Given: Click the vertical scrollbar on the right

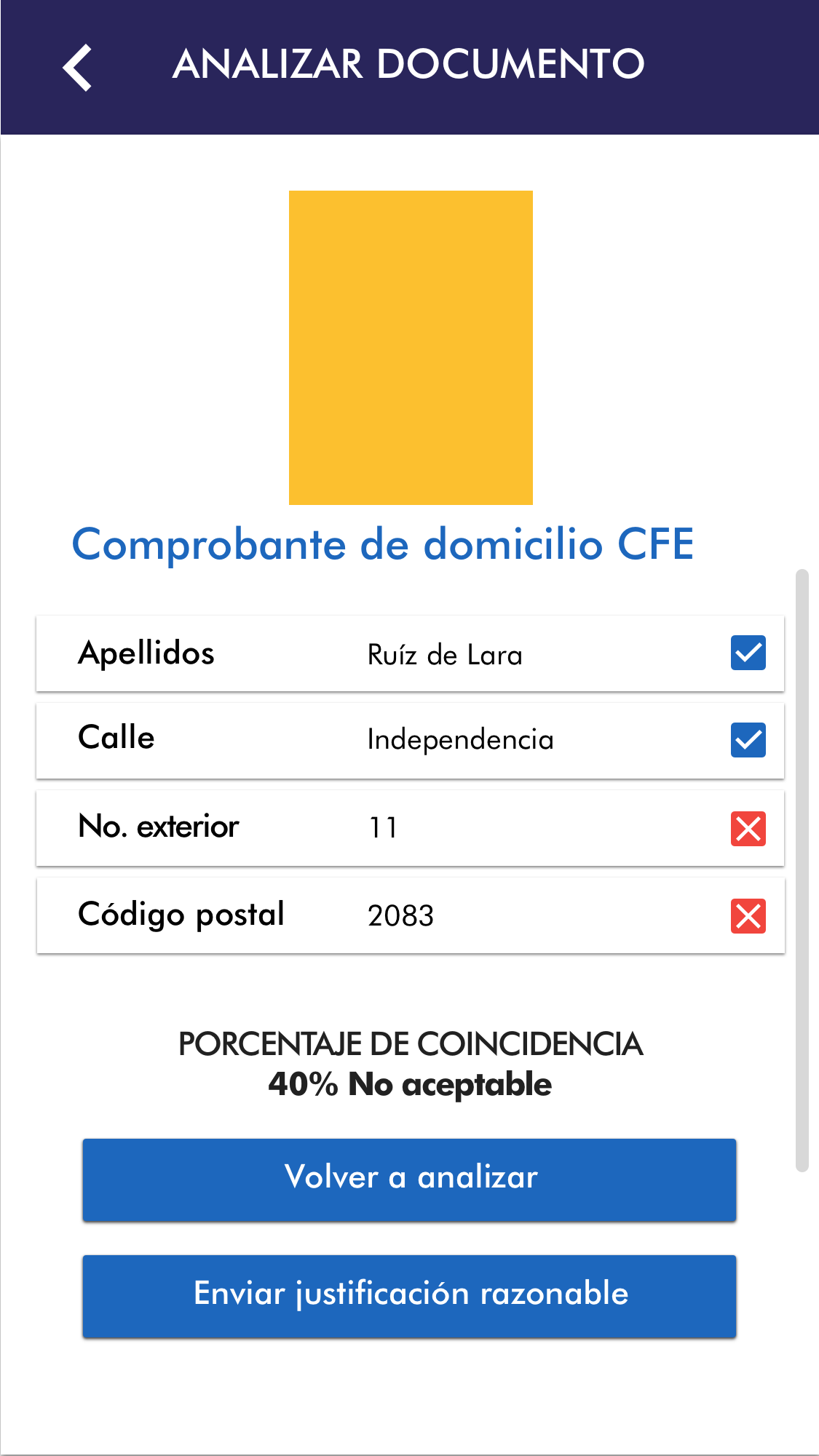Looking at the screenshot, I should pos(802,870).
